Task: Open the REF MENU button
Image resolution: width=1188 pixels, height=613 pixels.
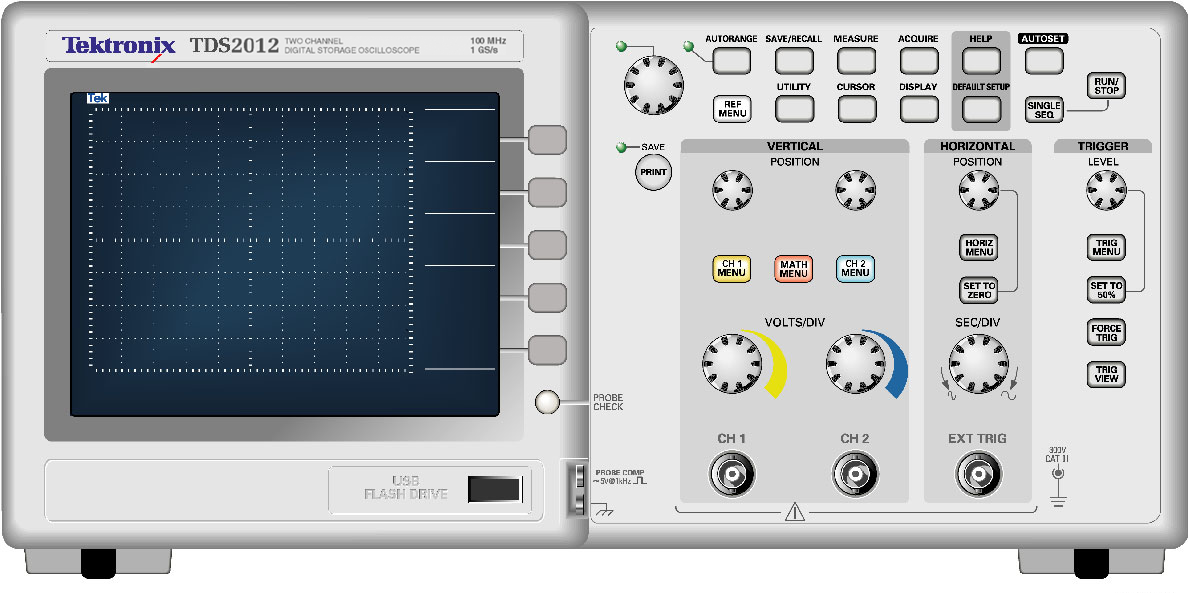Action: click(732, 109)
